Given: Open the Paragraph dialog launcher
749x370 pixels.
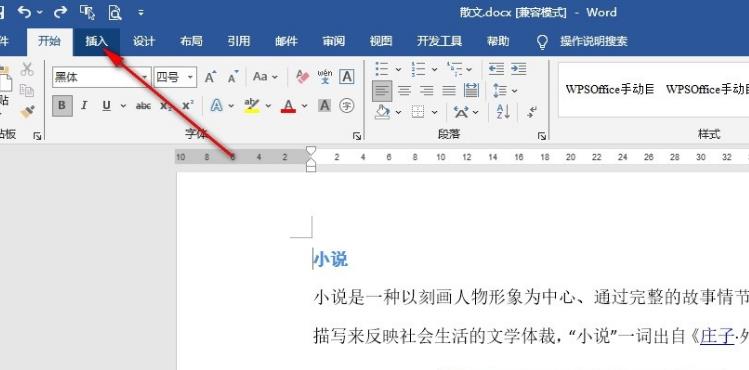Looking at the screenshot, I should click(542, 136).
